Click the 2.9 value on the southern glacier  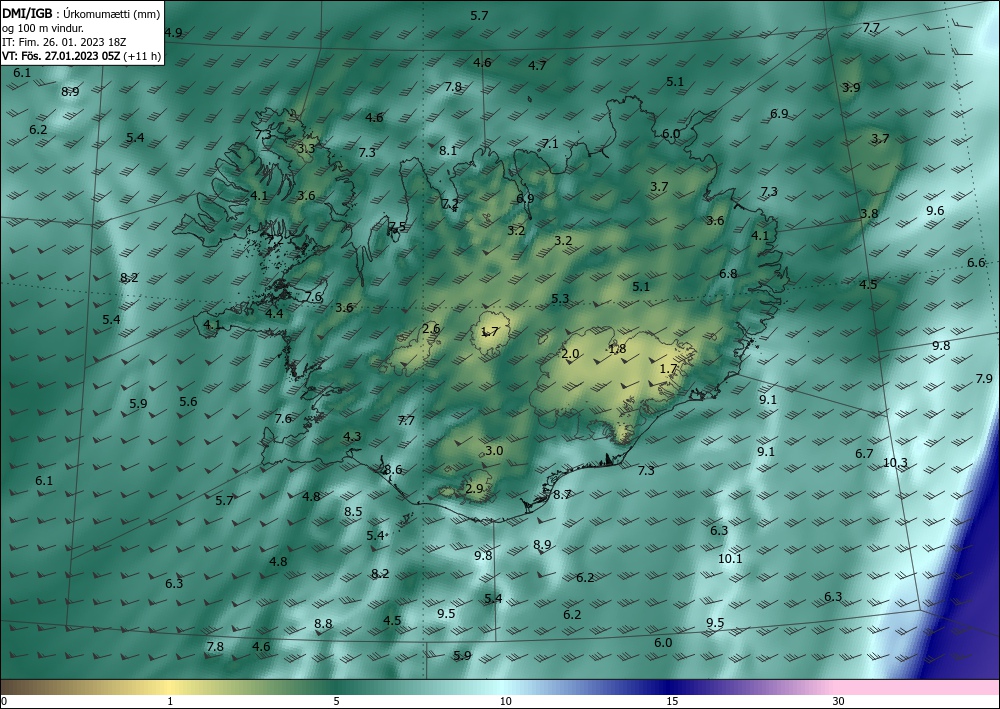tap(474, 488)
